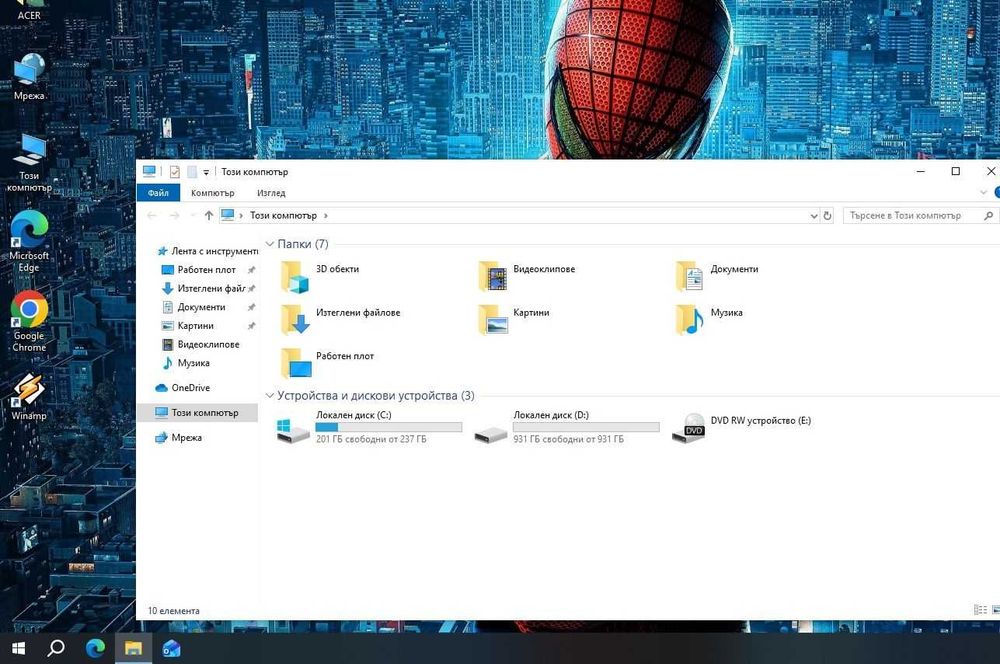Open the Quick Access Toolbar customize dropdown
The width and height of the screenshot is (1000, 664).
point(206,172)
